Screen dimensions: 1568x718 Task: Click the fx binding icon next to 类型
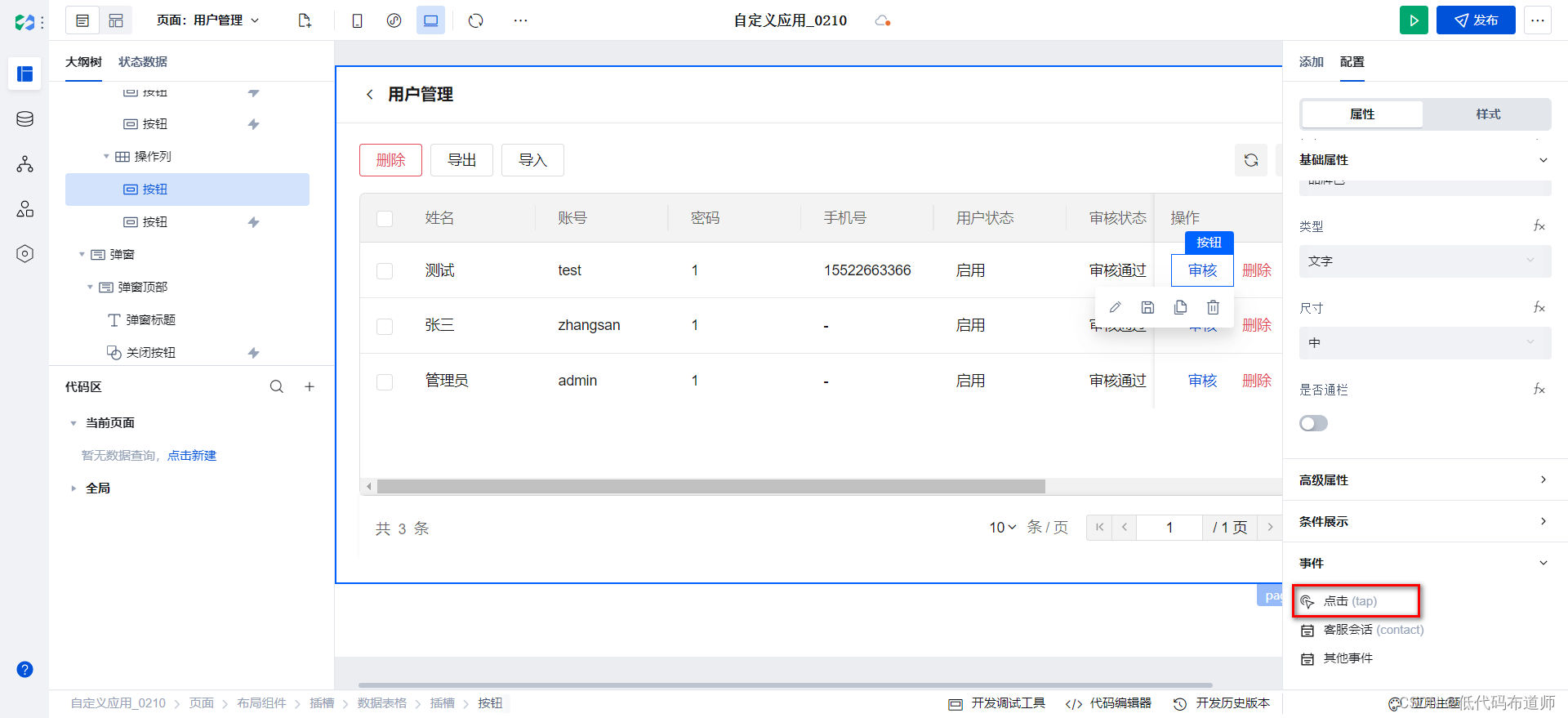tap(1539, 226)
